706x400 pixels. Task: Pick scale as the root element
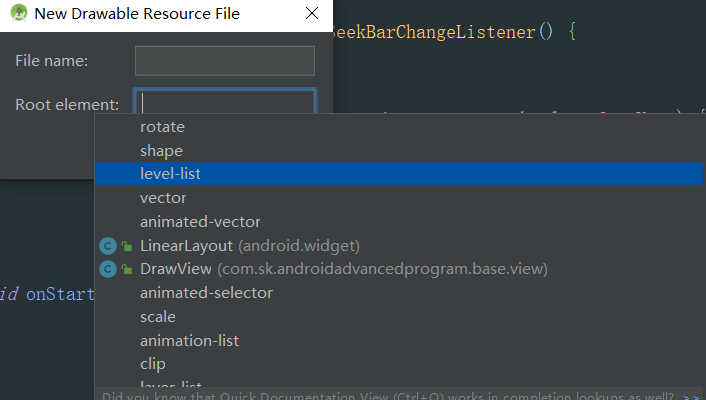pos(158,317)
